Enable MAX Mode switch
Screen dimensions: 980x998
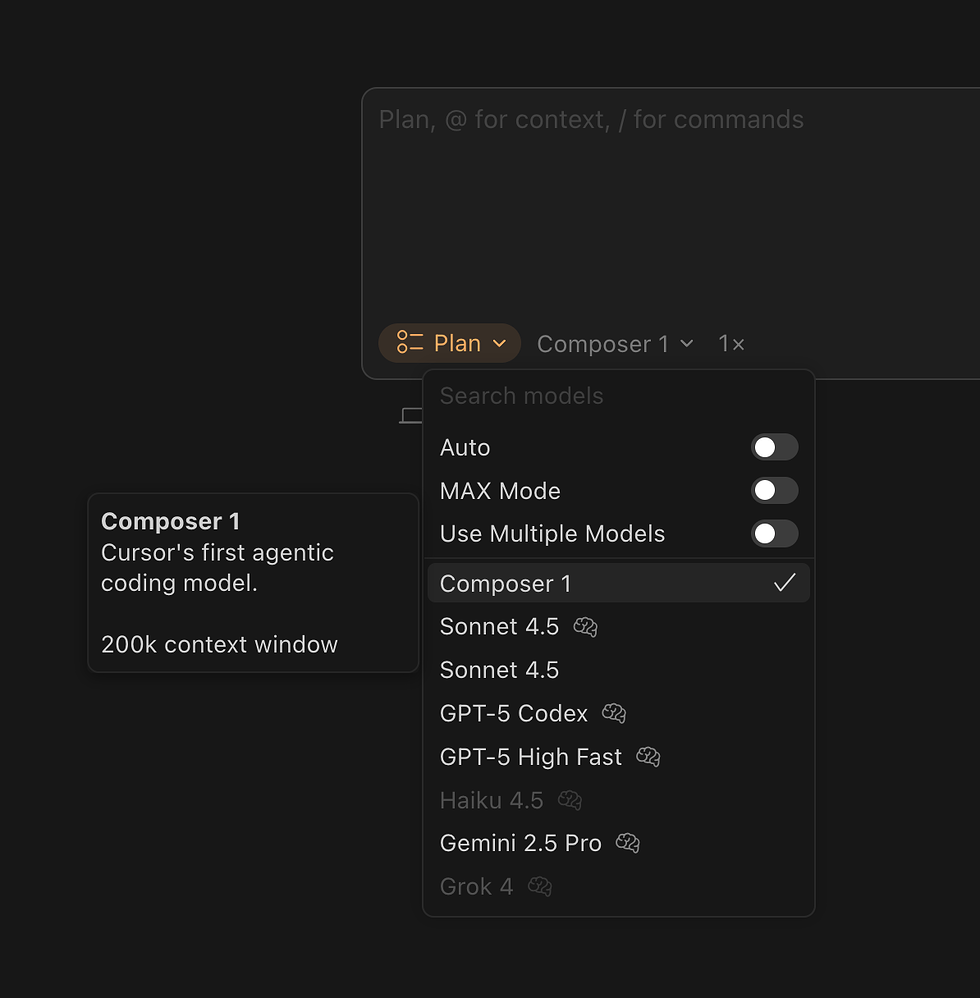pos(774,491)
